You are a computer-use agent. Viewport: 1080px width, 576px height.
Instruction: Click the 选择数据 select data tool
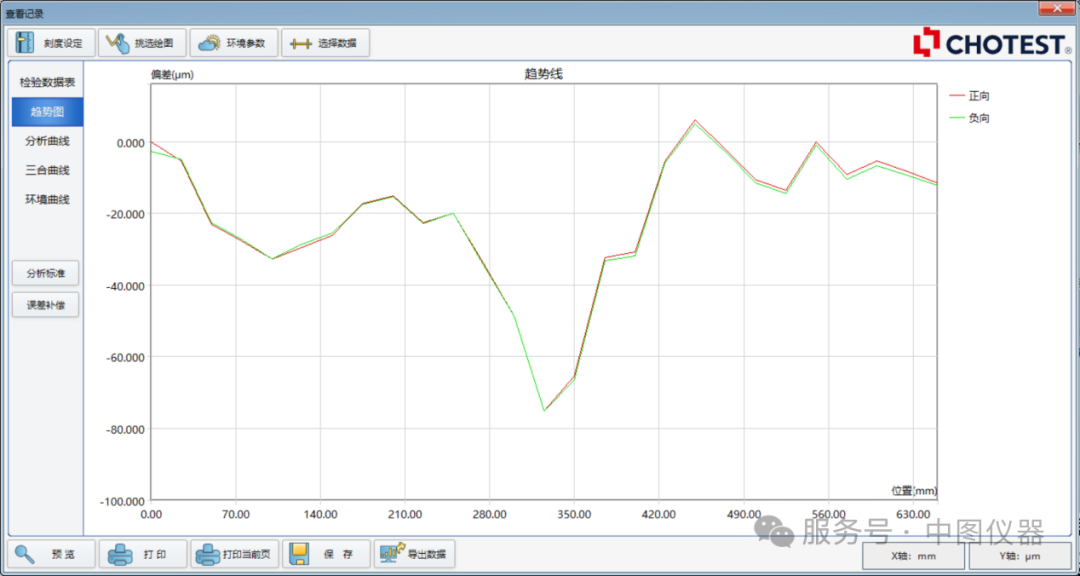click(x=326, y=43)
